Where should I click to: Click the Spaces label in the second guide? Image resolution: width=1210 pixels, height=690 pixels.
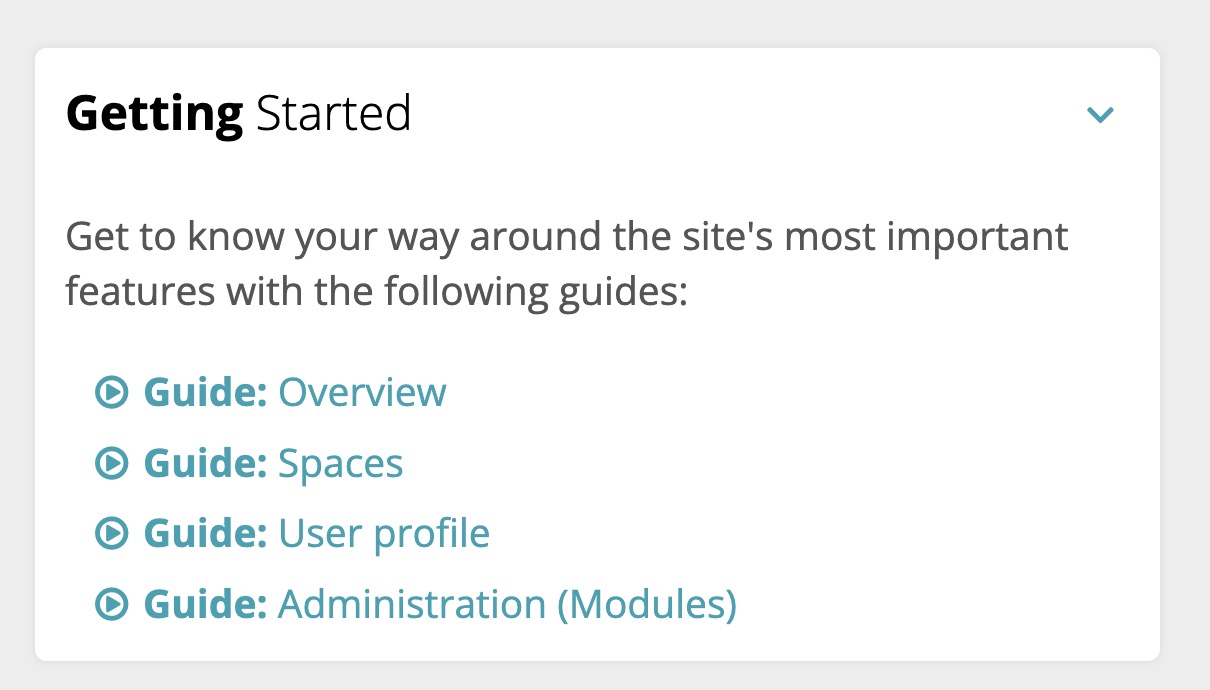pos(341,462)
